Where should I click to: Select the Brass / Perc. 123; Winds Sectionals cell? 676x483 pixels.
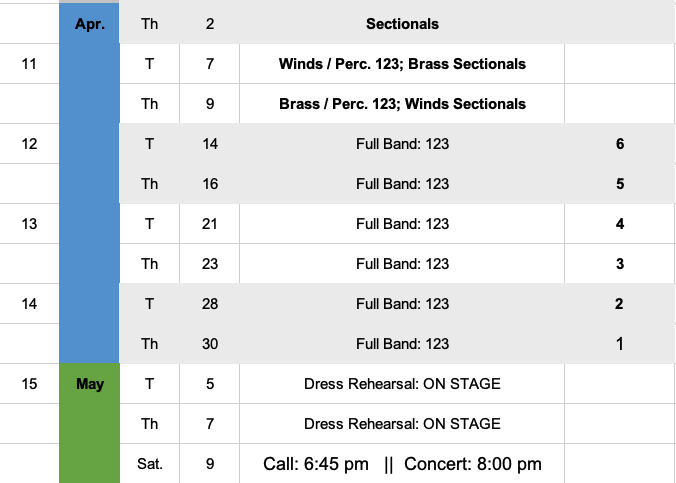click(x=402, y=104)
